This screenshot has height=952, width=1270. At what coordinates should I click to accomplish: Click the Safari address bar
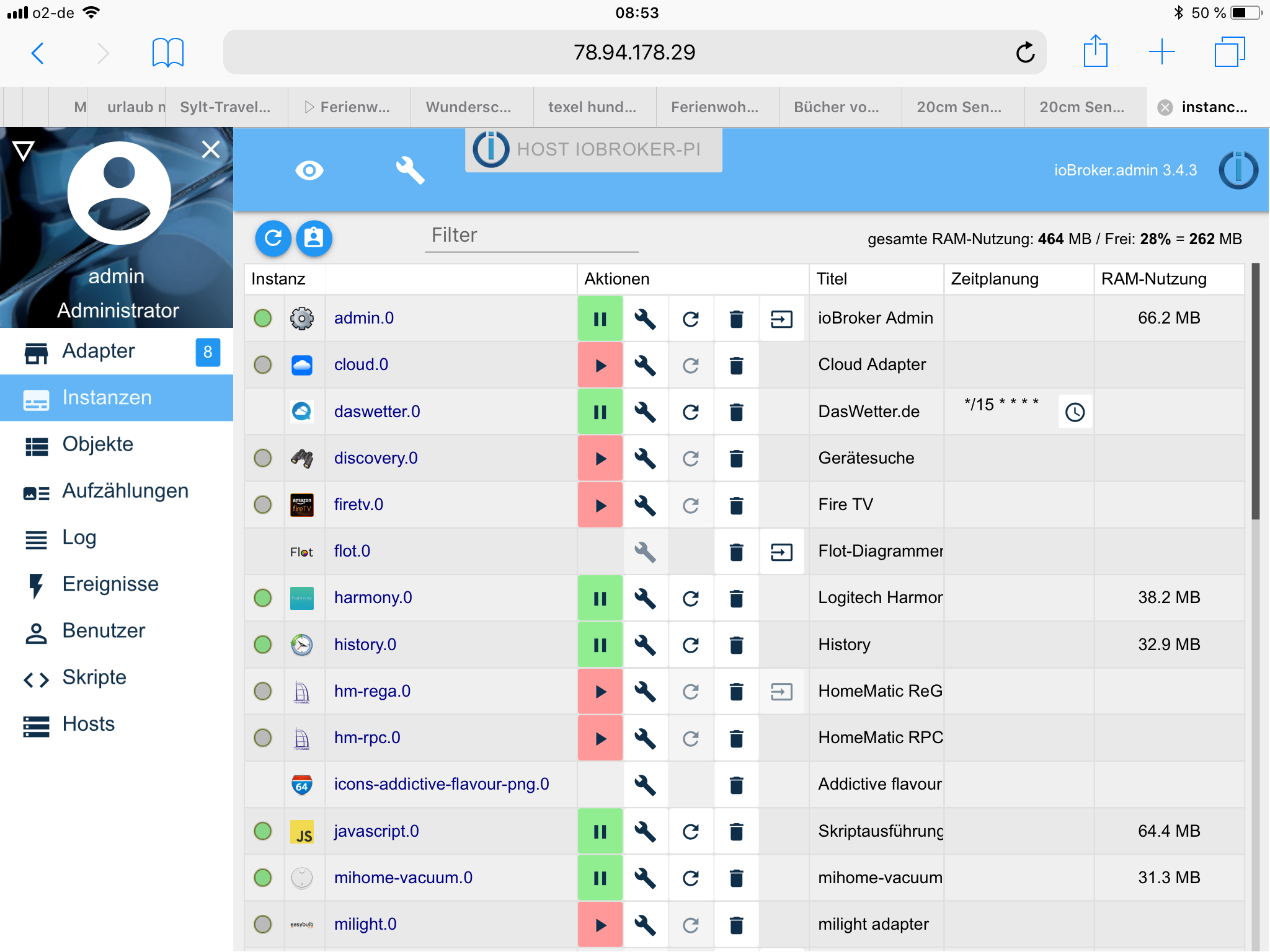point(634,52)
